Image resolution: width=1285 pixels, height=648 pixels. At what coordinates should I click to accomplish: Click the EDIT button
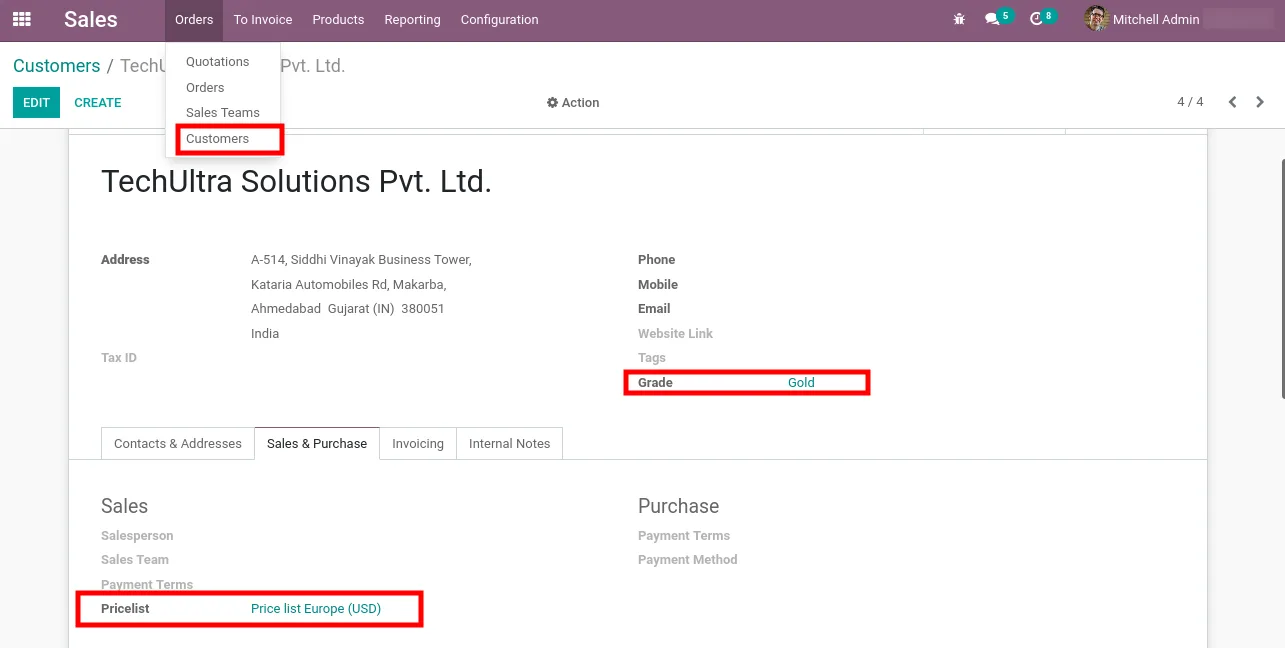pyautogui.click(x=36, y=103)
